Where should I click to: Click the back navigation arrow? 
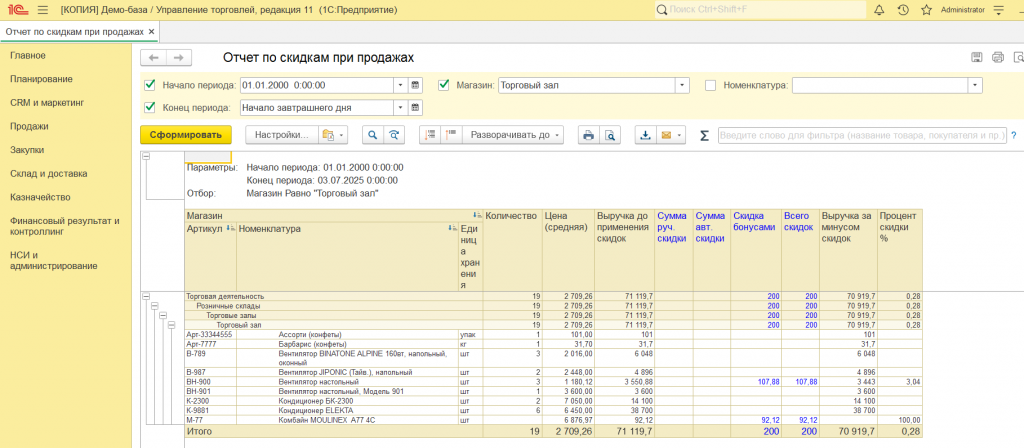[x=153, y=58]
